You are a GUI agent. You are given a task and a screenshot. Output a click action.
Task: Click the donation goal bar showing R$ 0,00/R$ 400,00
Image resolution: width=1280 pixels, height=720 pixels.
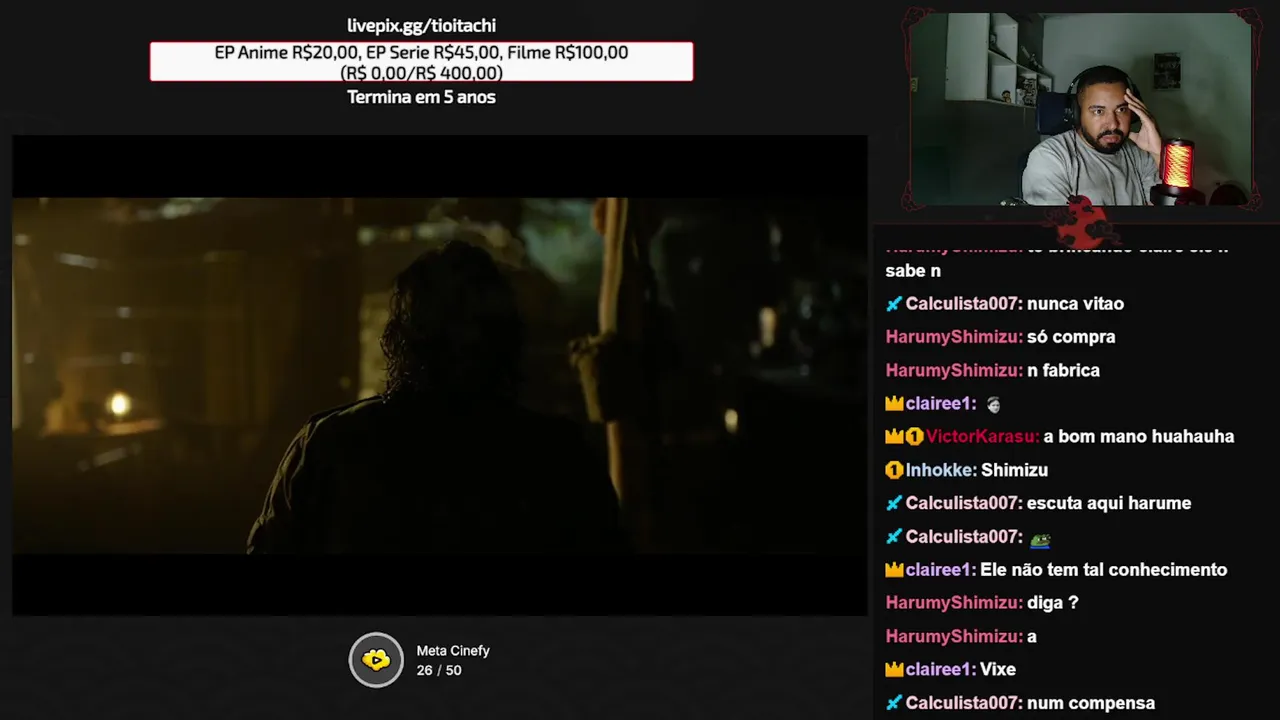(421, 62)
